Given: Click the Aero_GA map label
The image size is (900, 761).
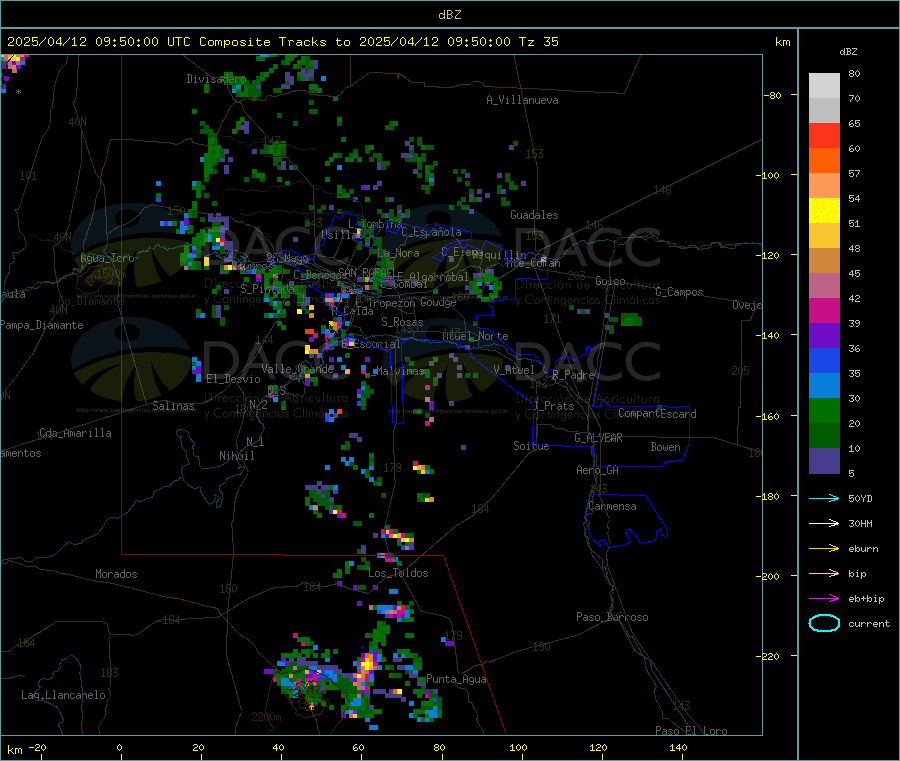Looking at the screenshot, I should coord(597,471).
